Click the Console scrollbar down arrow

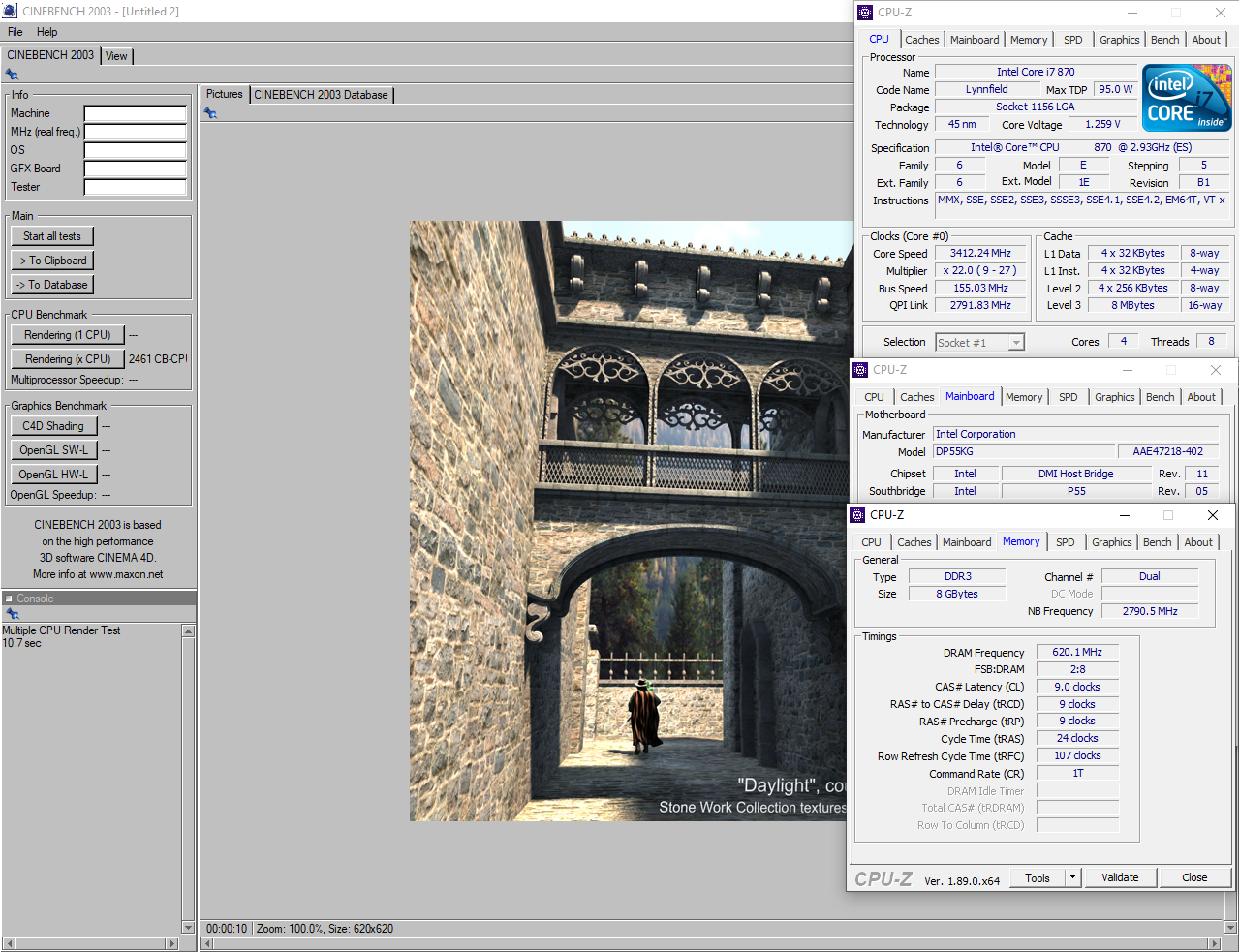188,928
